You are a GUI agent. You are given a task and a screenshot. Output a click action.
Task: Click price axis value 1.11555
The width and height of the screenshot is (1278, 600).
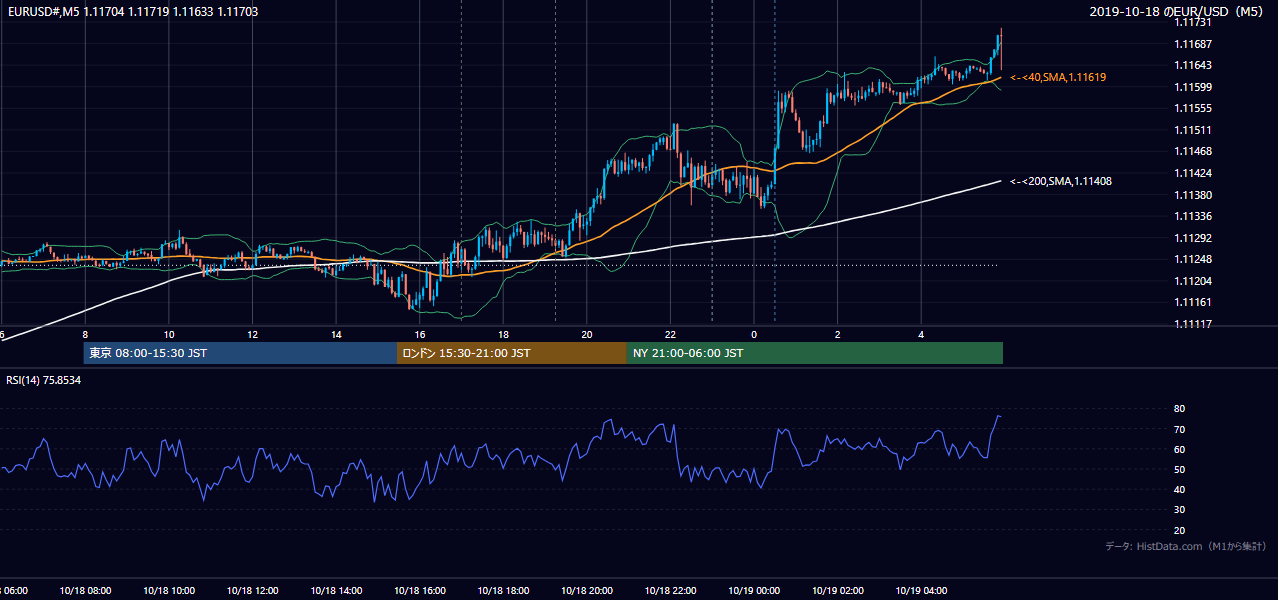coord(1192,108)
